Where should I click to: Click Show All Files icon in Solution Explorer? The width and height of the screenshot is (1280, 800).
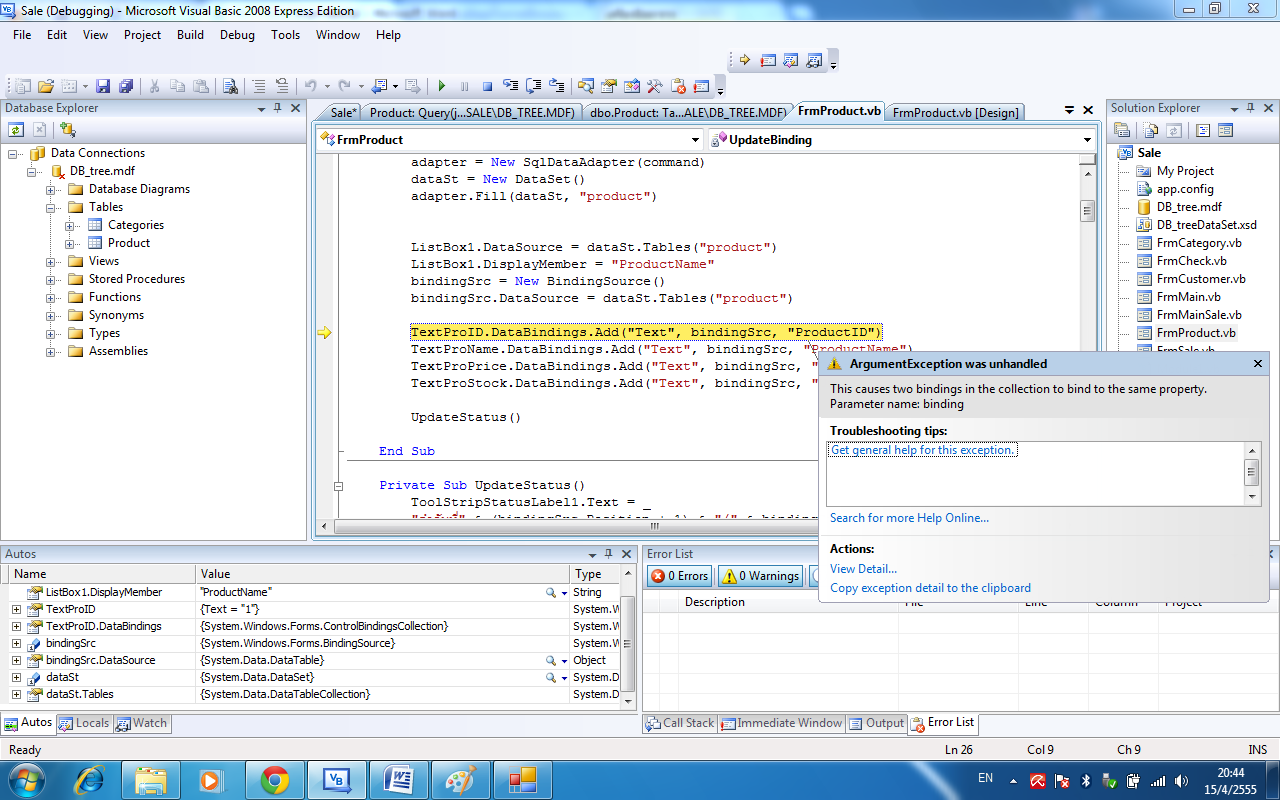1151,130
